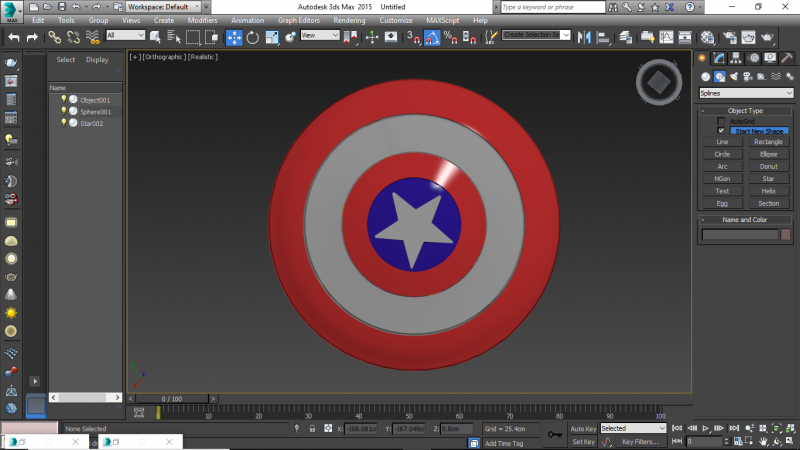Open the Graph Editors menu
The height and width of the screenshot is (450, 800).
point(299,20)
